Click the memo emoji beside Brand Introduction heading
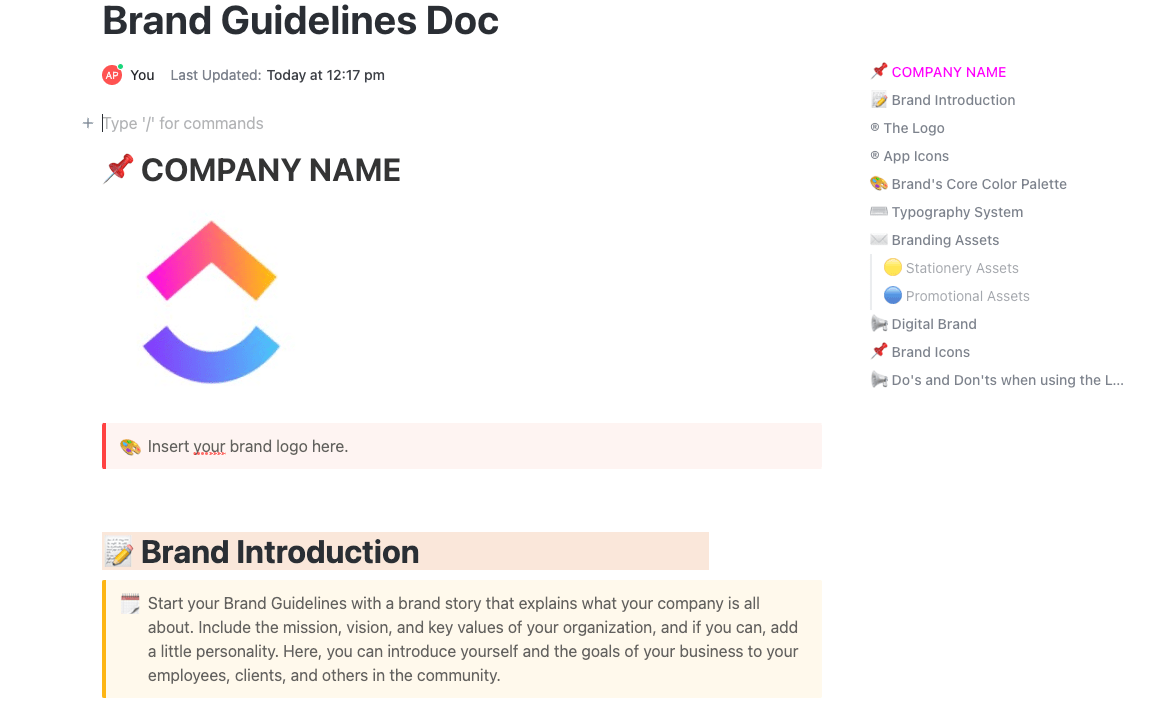Image resolution: width=1156 pixels, height=728 pixels. pos(118,552)
